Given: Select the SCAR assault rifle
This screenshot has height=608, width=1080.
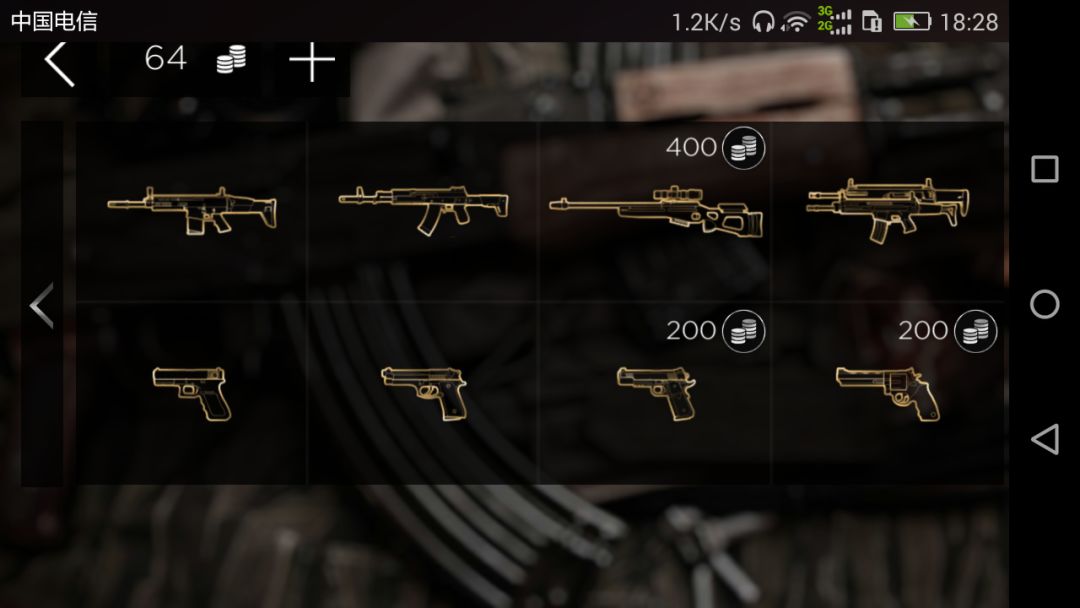Looking at the screenshot, I should [192, 210].
